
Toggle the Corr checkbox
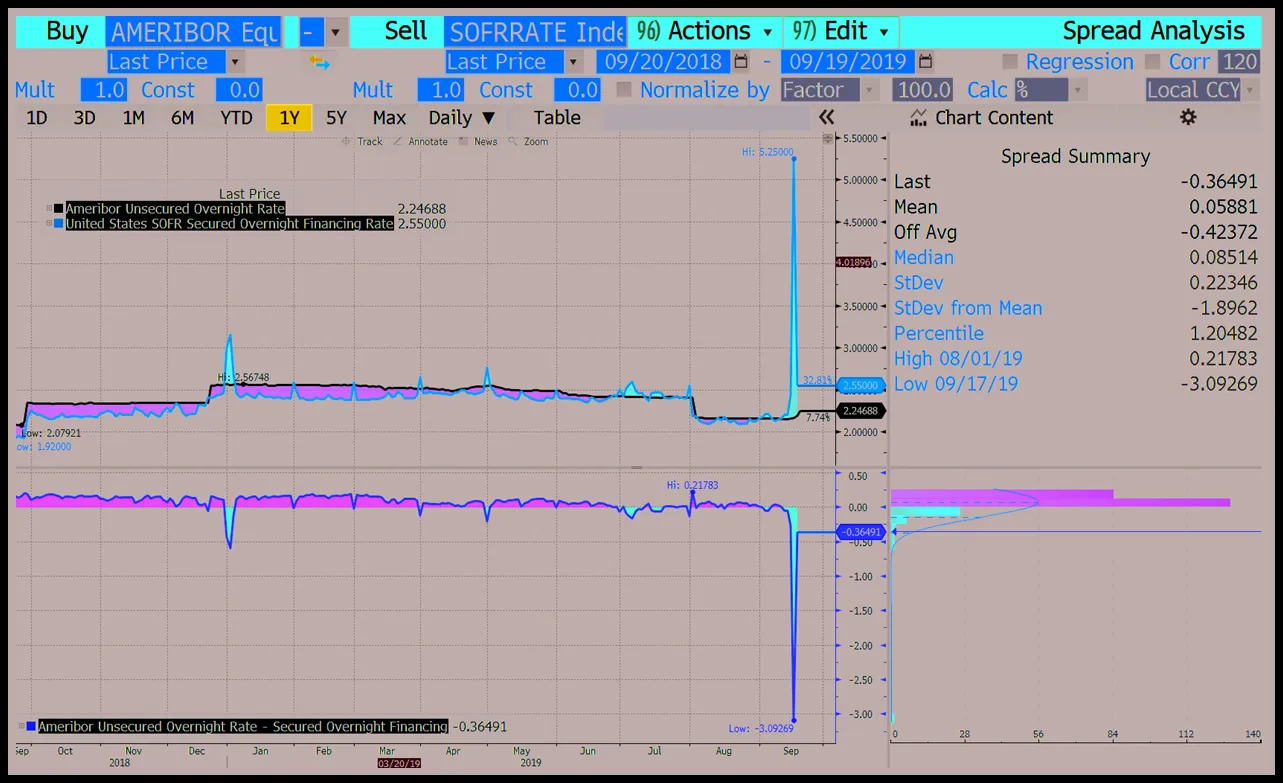(1153, 62)
